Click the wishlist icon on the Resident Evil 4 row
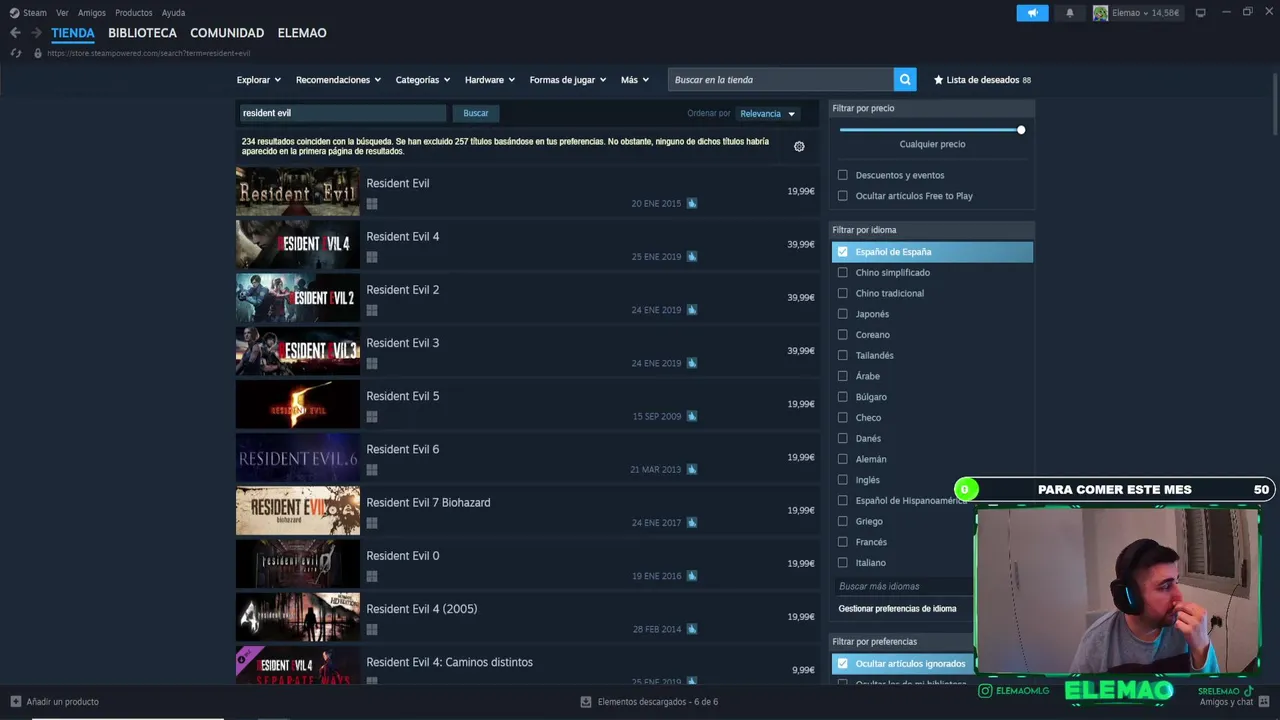 click(x=691, y=256)
